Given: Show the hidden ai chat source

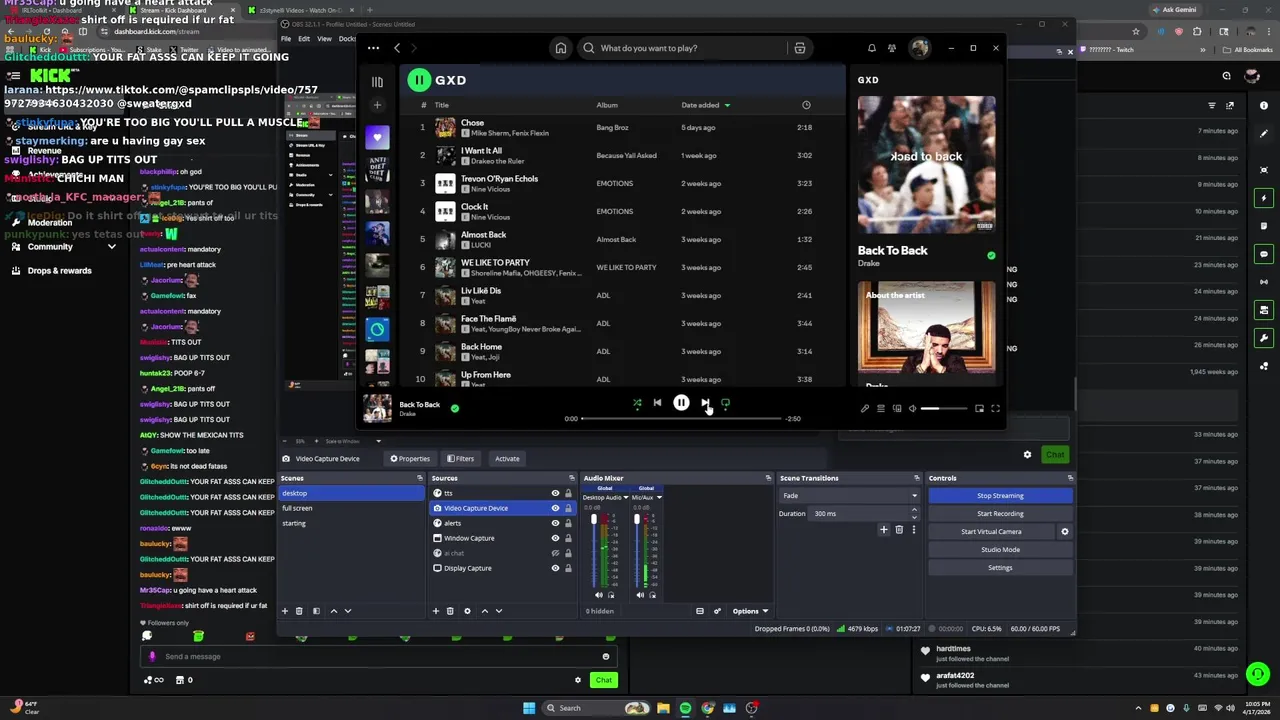Looking at the screenshot, I should point(555,553).
